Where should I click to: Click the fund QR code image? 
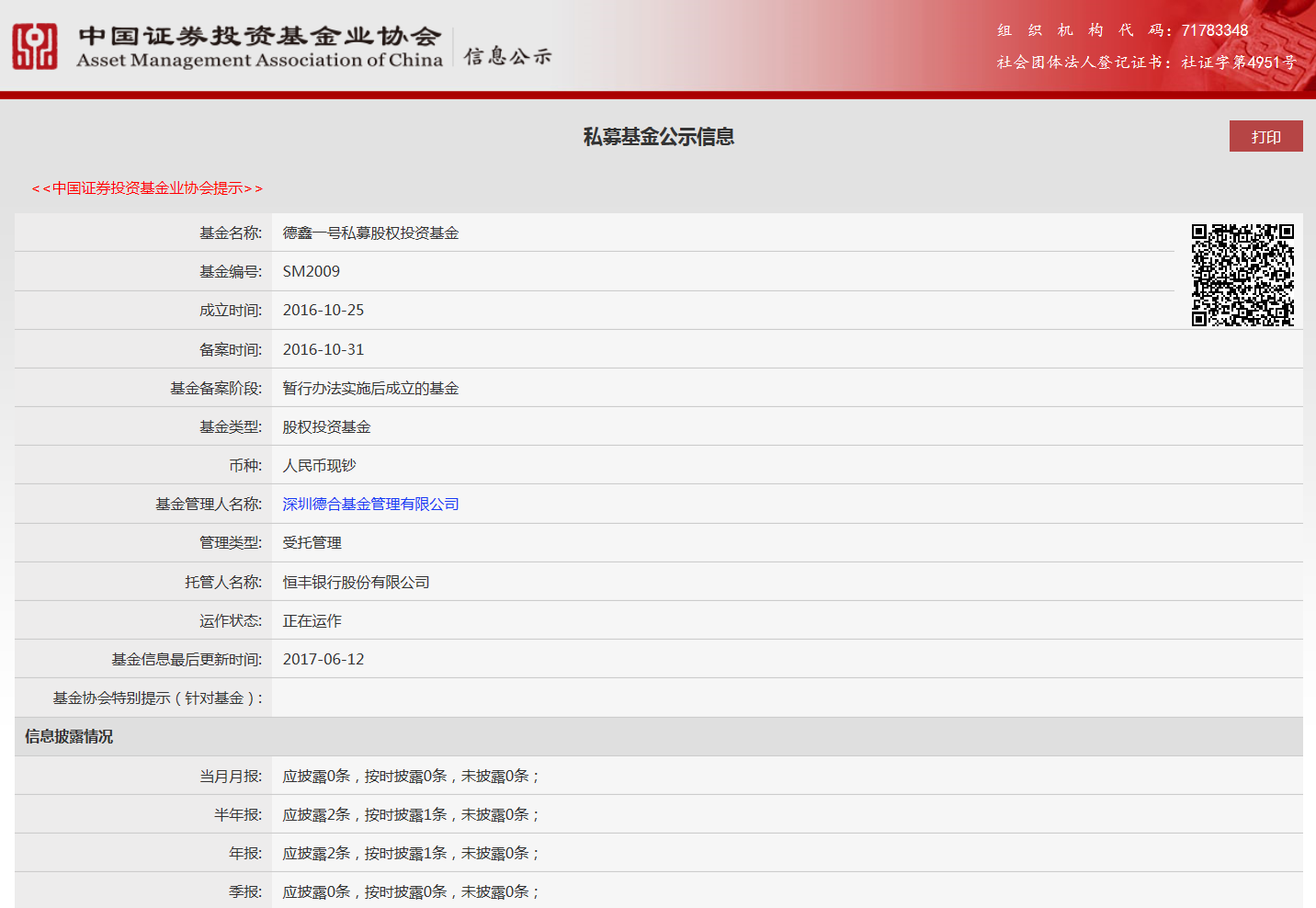point(1242,275)
